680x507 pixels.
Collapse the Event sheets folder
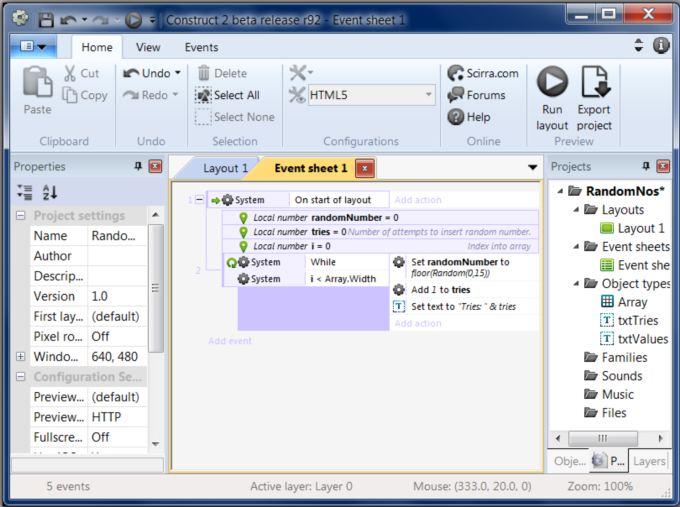pos(576,247)
